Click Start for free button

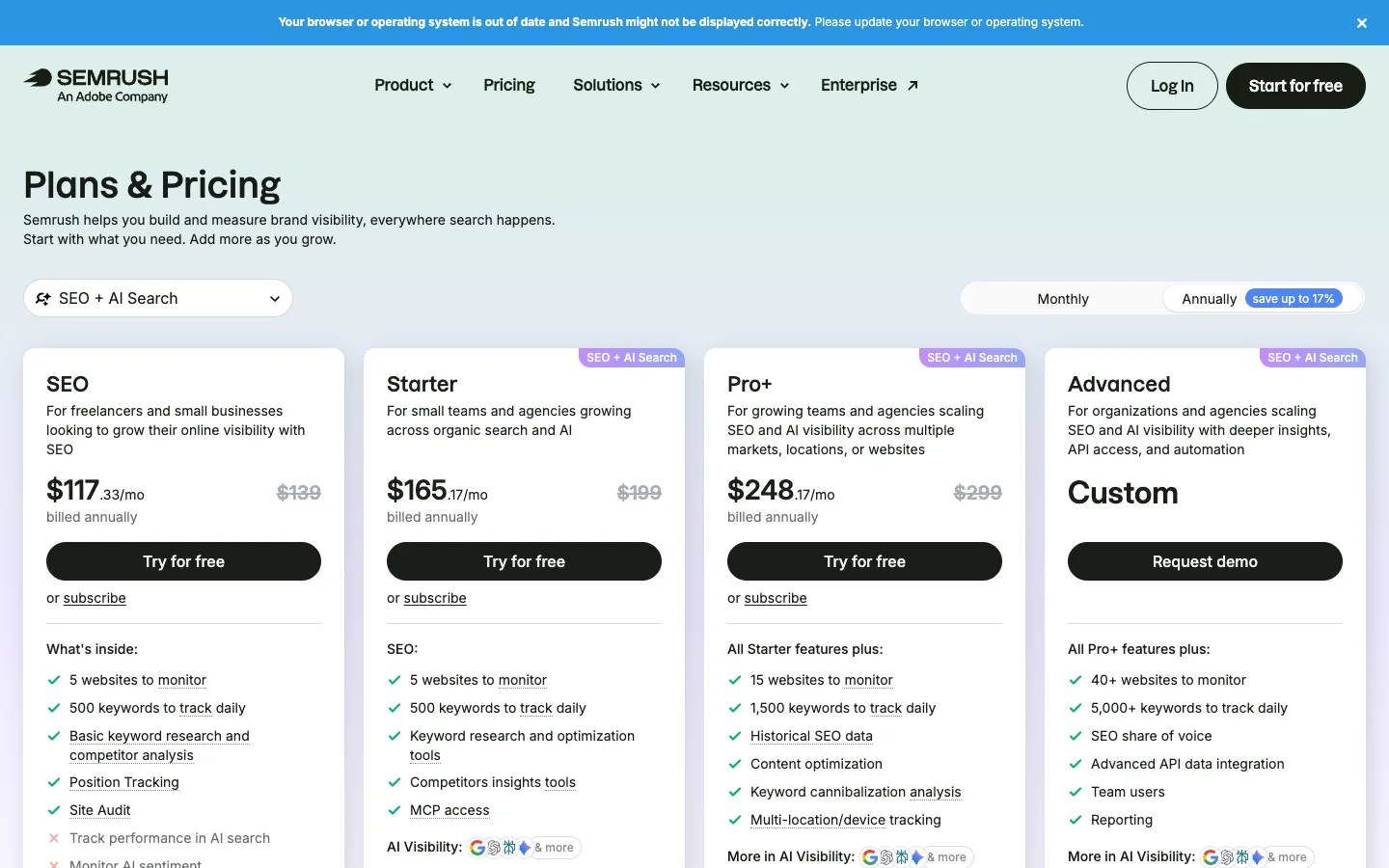[1295, 86]
